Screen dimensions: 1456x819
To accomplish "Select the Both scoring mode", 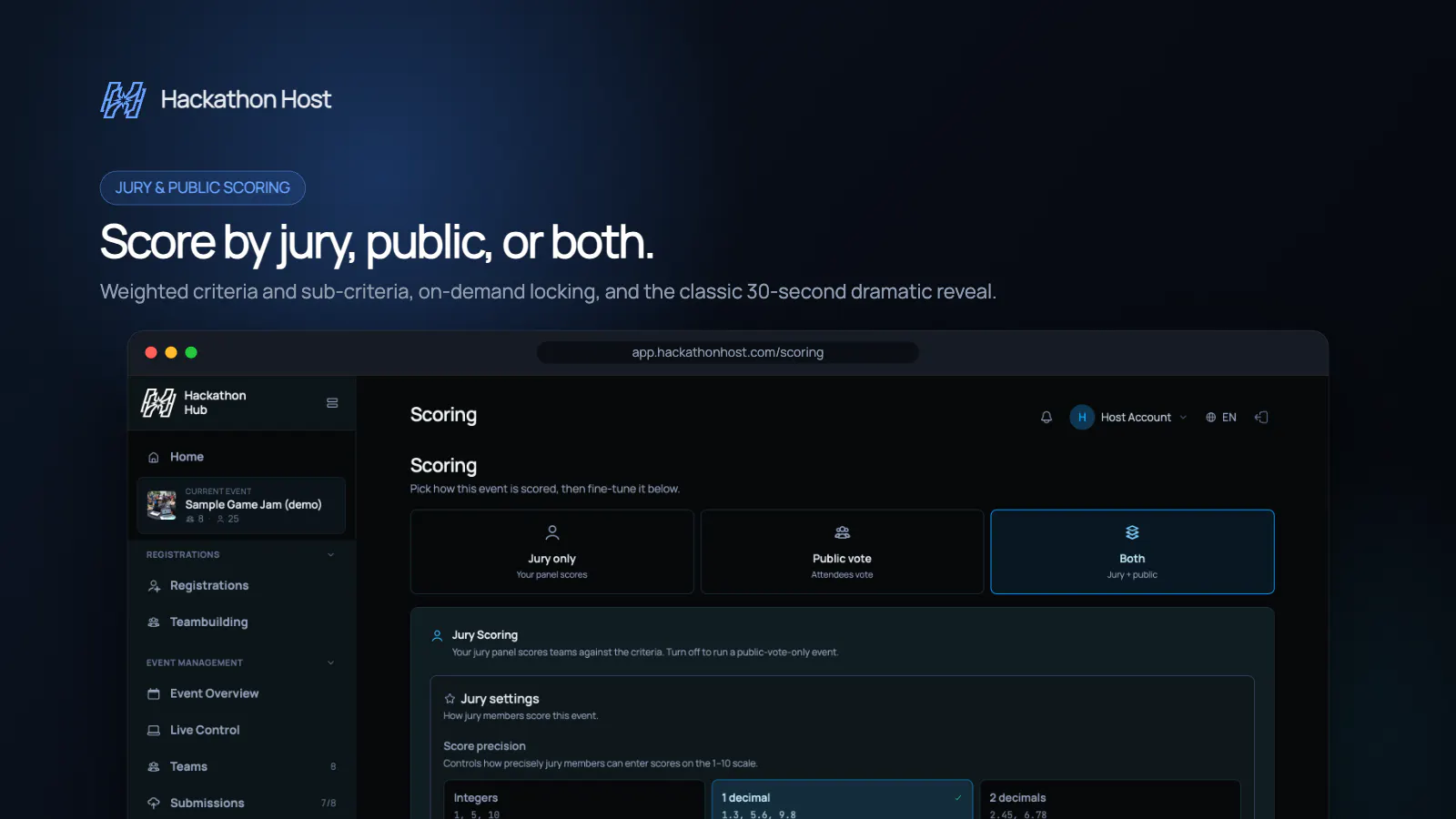I will (x=1132, y=551).
